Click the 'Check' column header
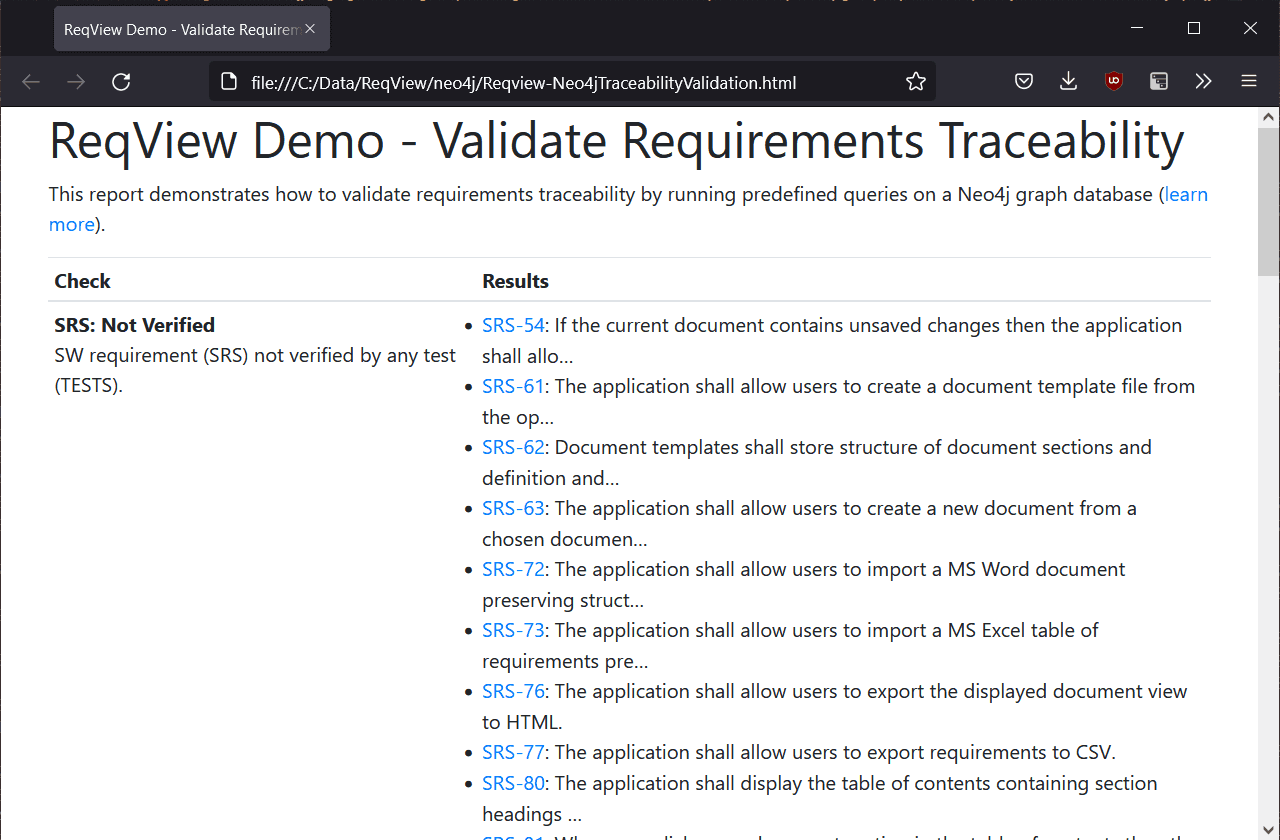 (x=82, y=281)
